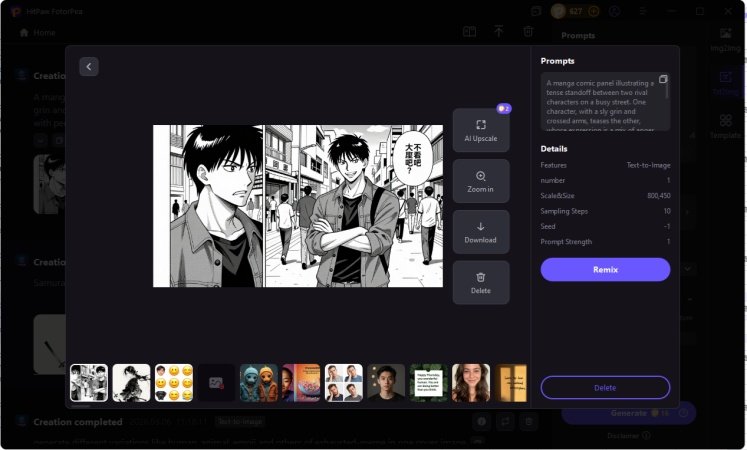Select the manga street standoff thumbnail

(x=89, y=383)
